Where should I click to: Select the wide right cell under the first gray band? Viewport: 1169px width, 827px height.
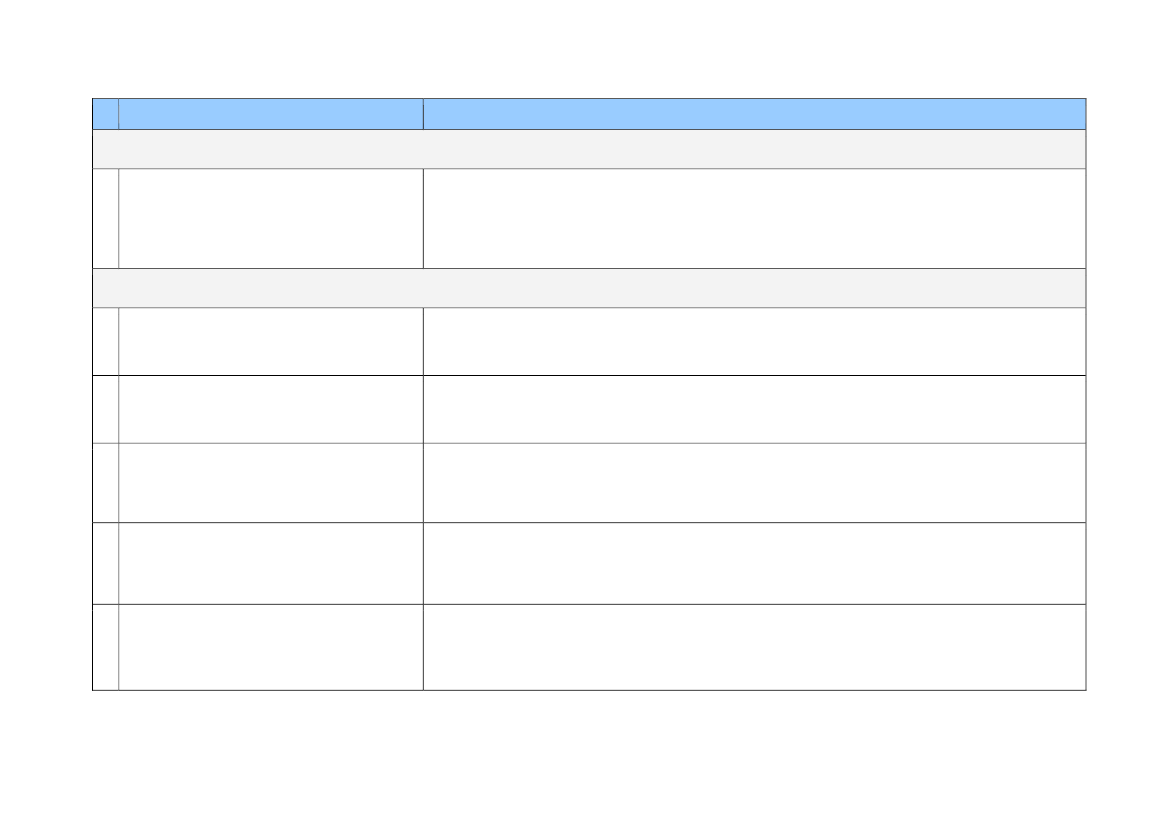pyautogui.click(x=754, y=218)
